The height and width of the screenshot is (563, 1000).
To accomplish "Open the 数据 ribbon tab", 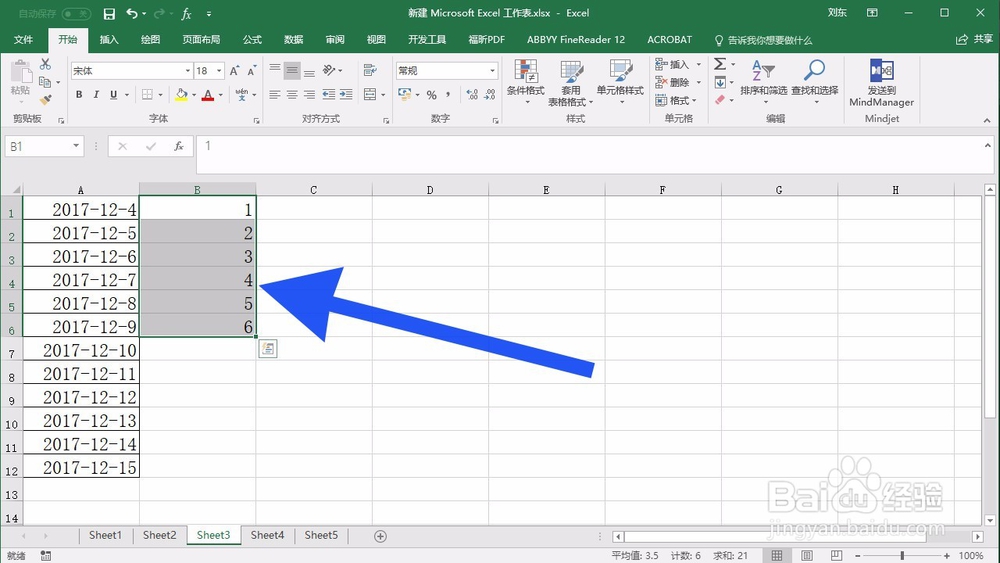I will [x=293, y=40].
